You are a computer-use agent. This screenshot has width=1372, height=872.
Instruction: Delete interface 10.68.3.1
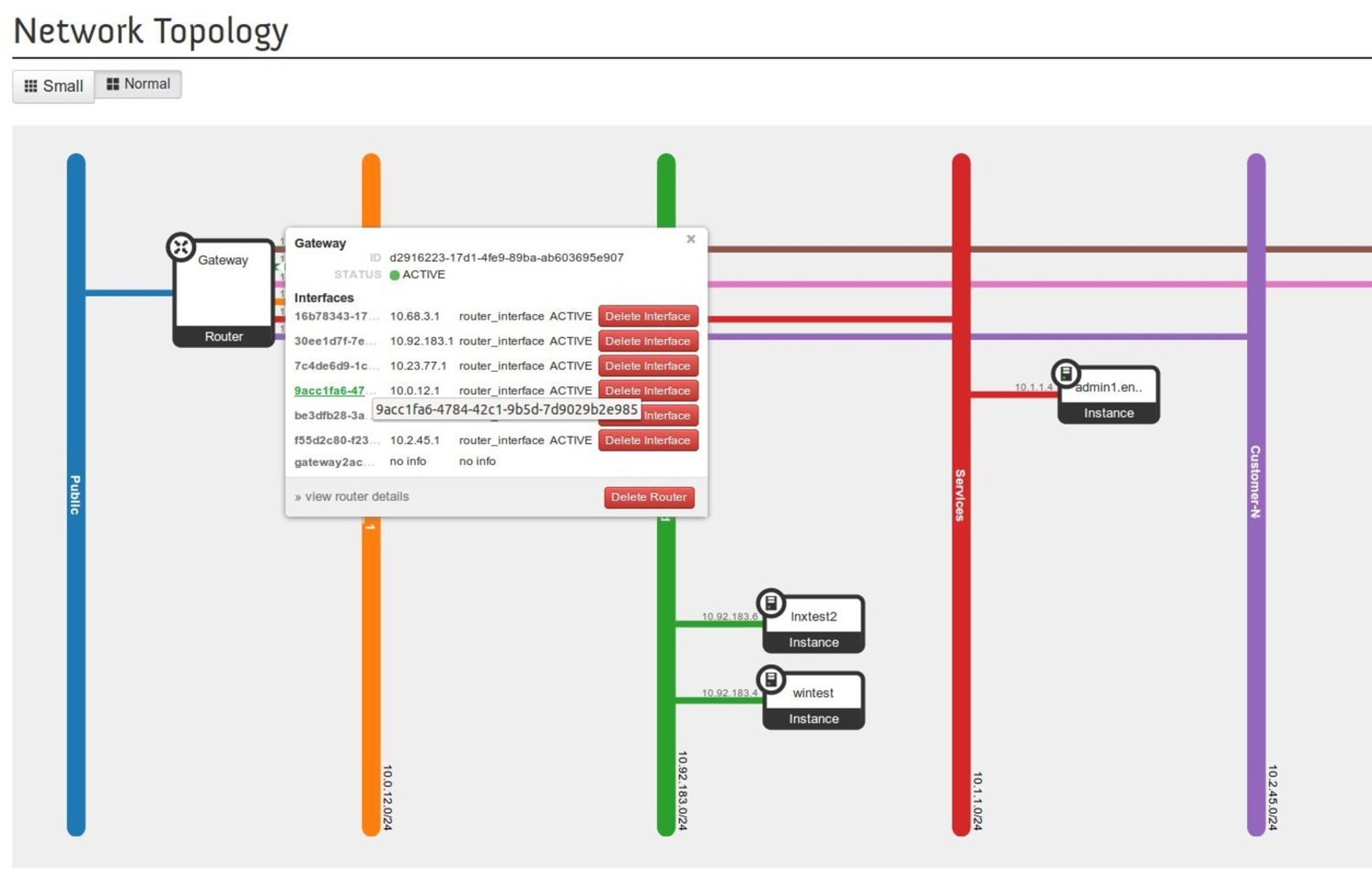click(648, 316)
